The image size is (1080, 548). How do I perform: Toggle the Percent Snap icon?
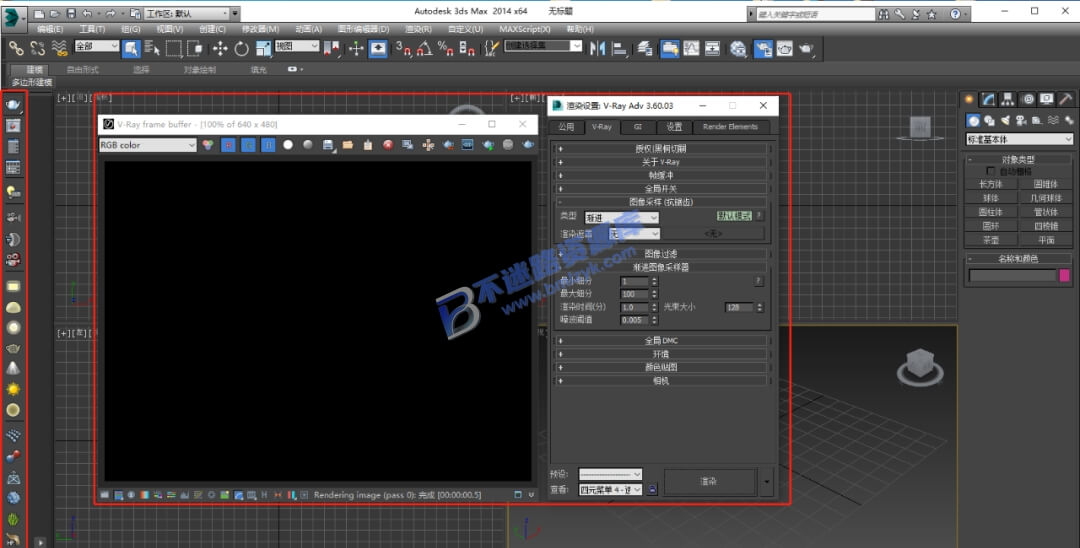446,48
